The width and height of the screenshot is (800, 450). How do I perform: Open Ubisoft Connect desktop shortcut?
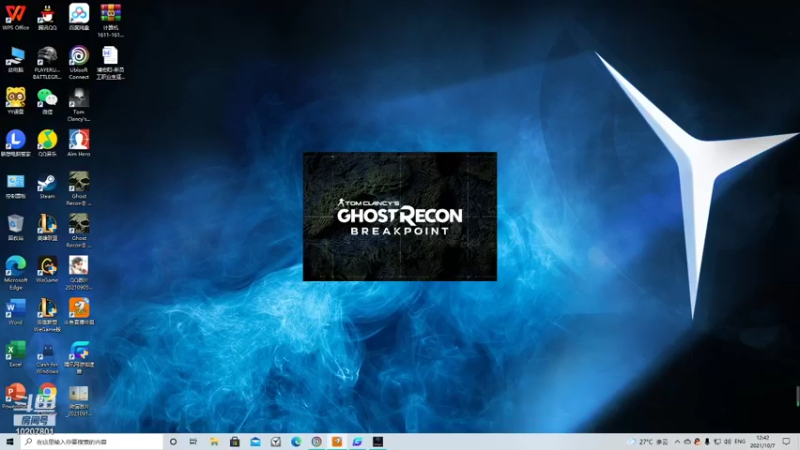pyautogui.click(x=79, y=63)
